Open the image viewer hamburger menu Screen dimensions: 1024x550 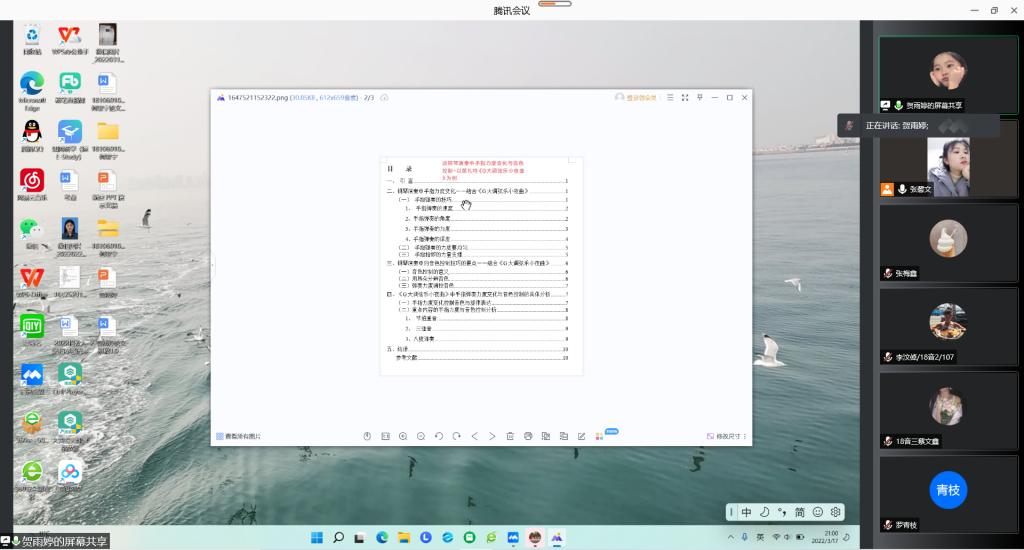(670, 97)
